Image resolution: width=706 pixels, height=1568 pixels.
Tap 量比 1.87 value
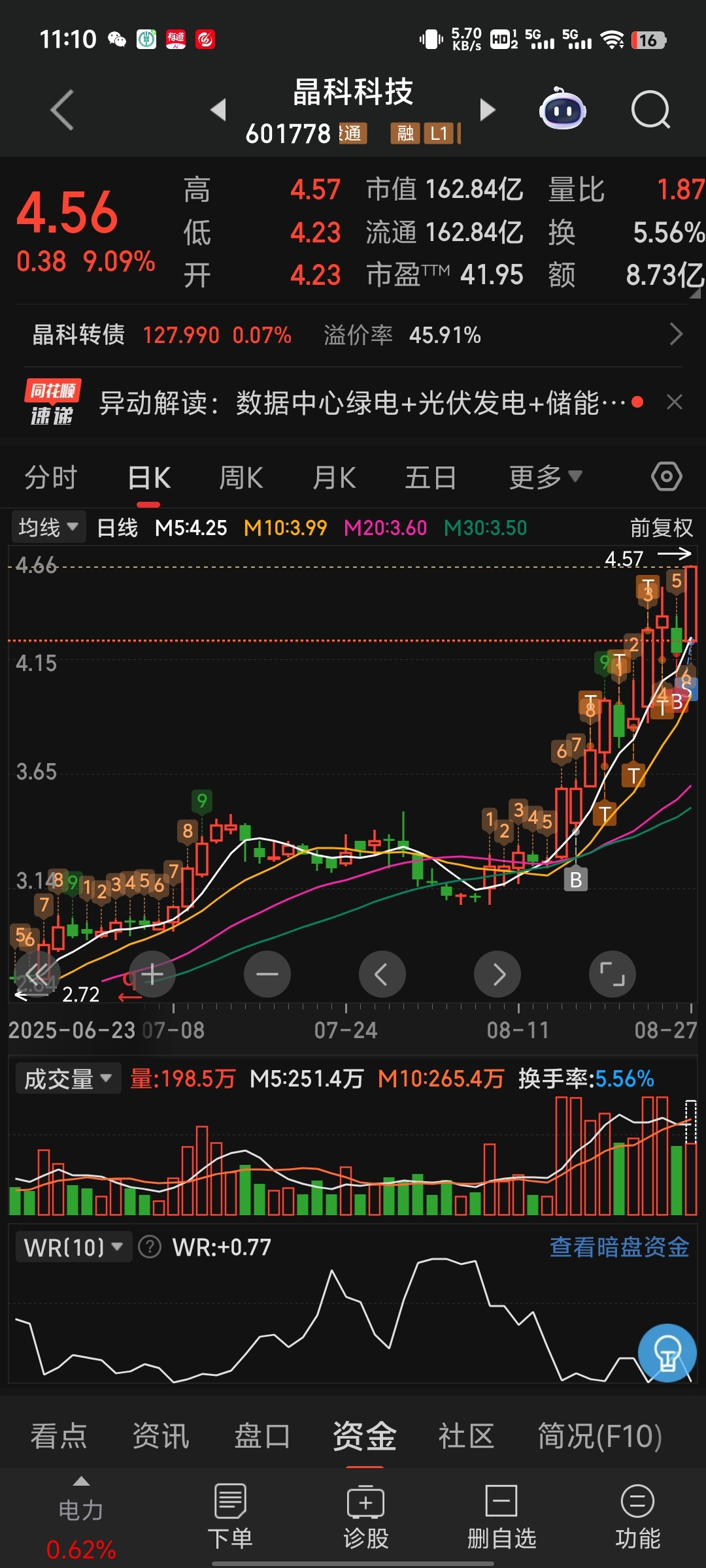[681, 189]
